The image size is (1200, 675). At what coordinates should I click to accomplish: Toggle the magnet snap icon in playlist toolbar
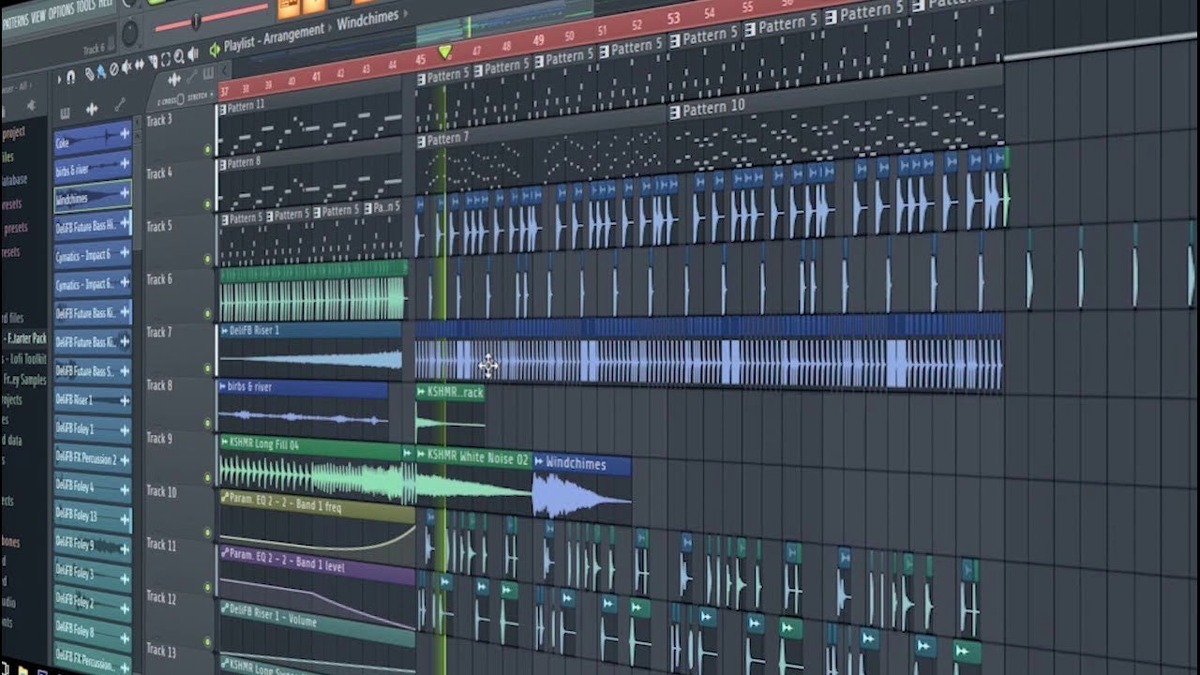70,76
